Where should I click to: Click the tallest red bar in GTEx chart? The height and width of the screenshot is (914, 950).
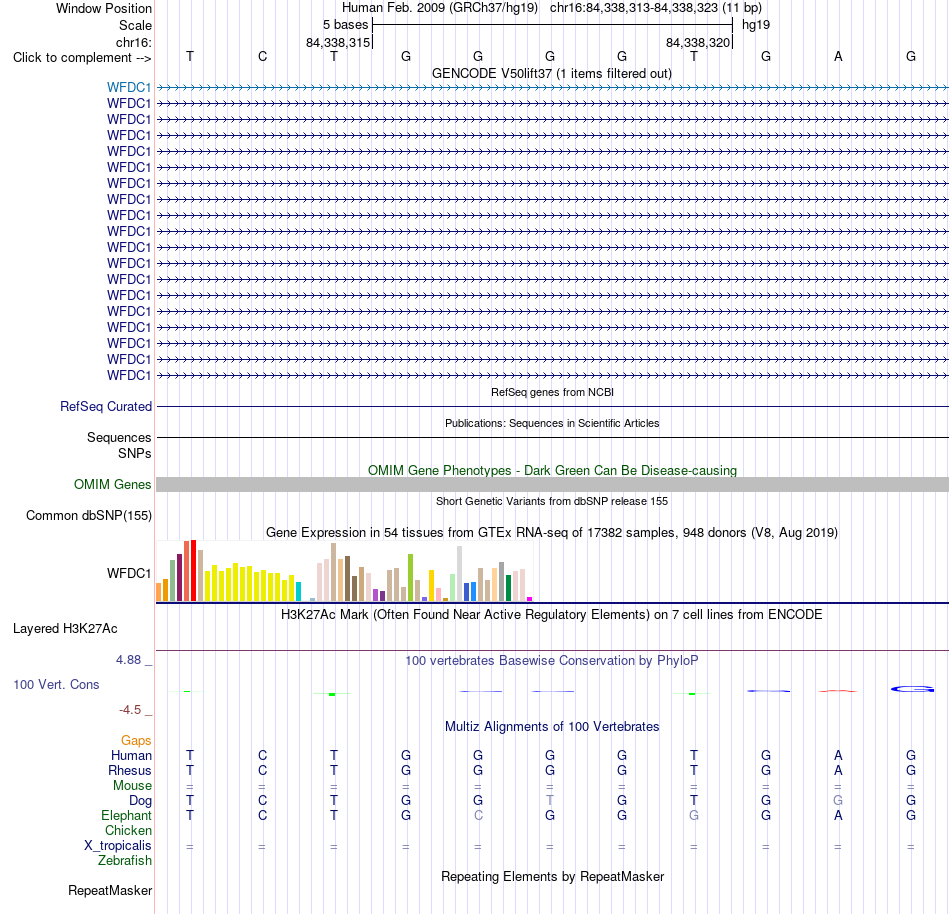coord(193,571)
